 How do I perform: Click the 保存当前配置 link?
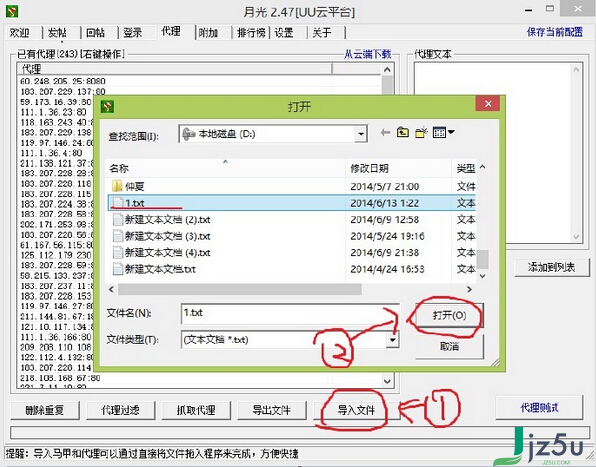555,32
